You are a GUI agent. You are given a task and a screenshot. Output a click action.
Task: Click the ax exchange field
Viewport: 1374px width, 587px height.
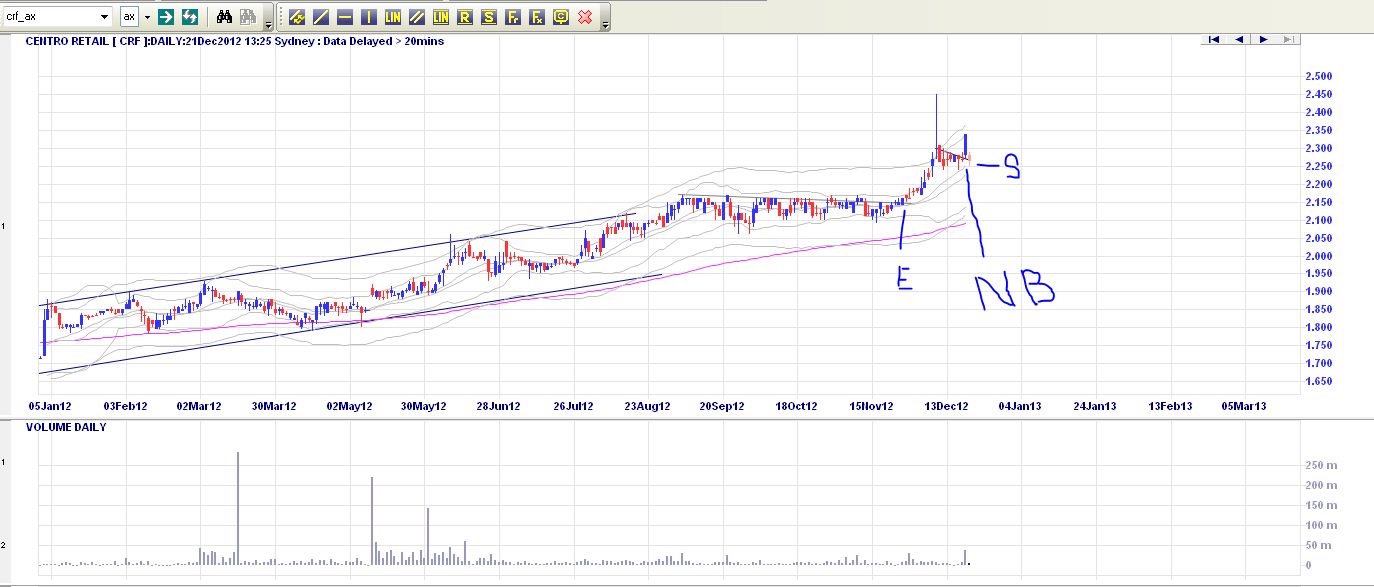point(129,17)
